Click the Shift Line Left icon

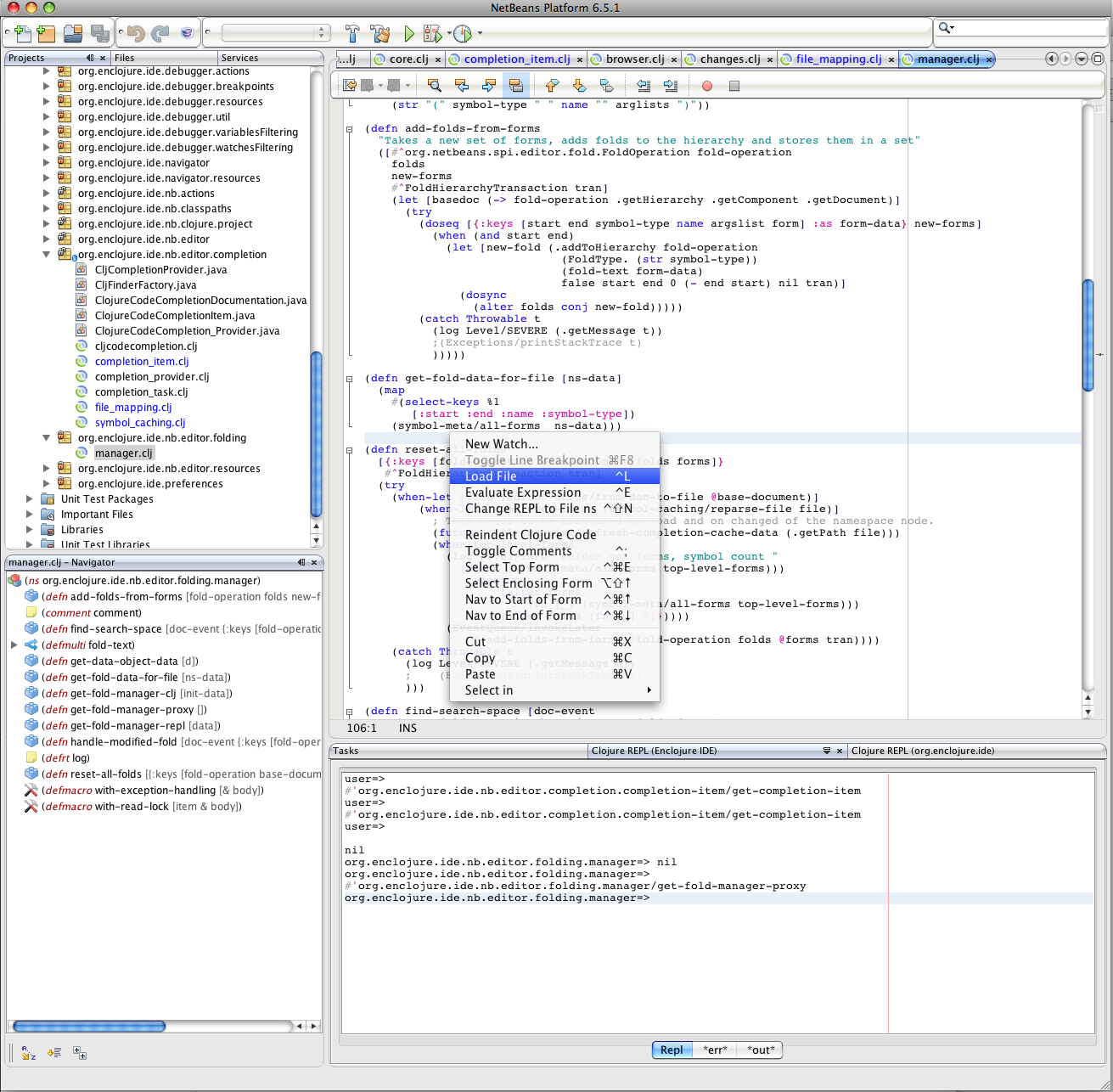pyautogui.click(x=644, y=85)
